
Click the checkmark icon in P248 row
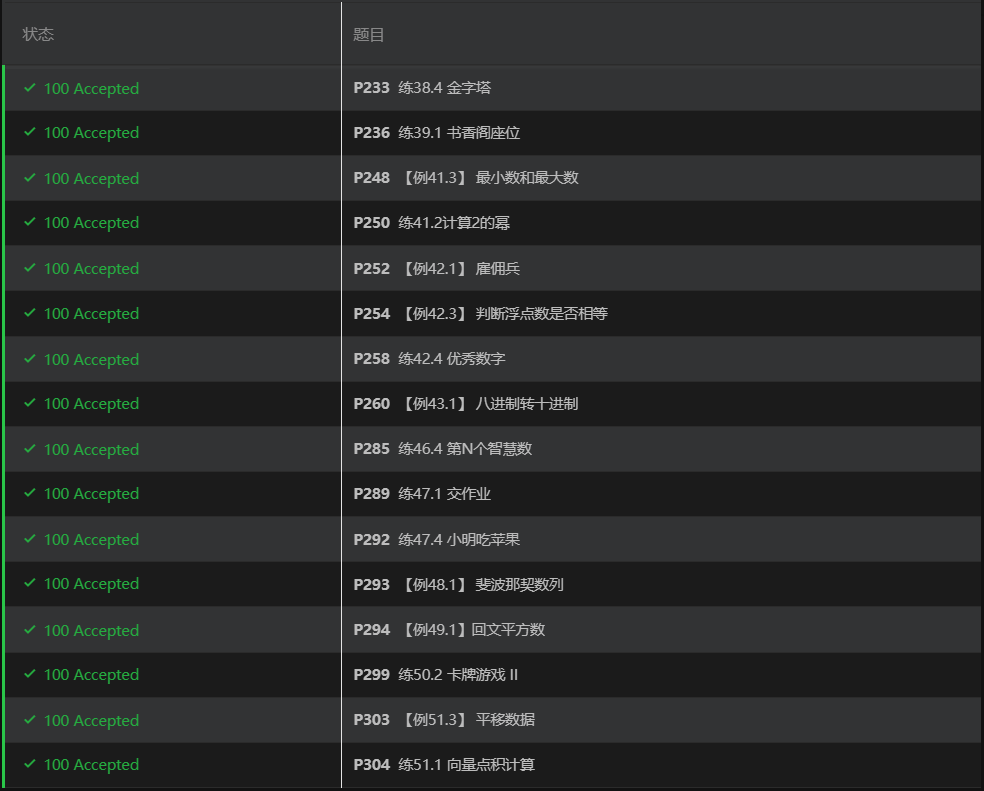(x=29, y=178)
